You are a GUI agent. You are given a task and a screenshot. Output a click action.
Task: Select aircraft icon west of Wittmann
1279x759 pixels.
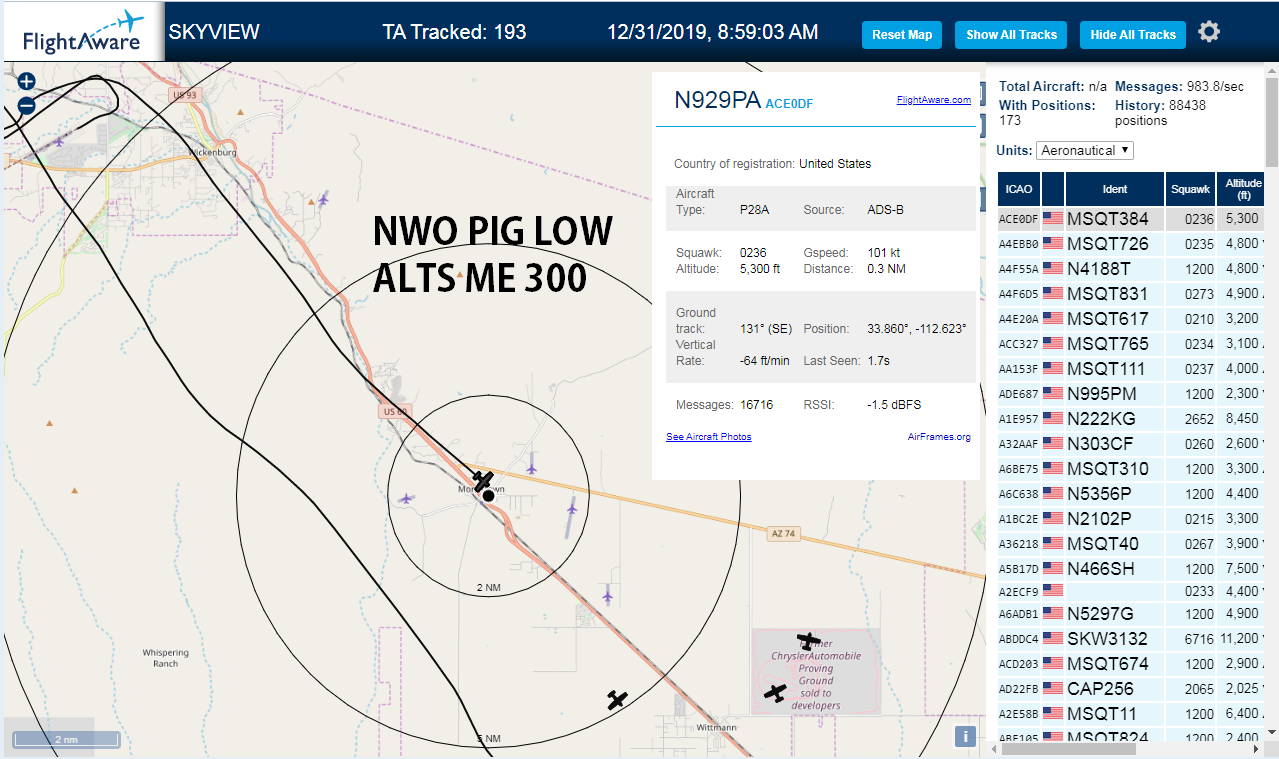click(617, 700)
